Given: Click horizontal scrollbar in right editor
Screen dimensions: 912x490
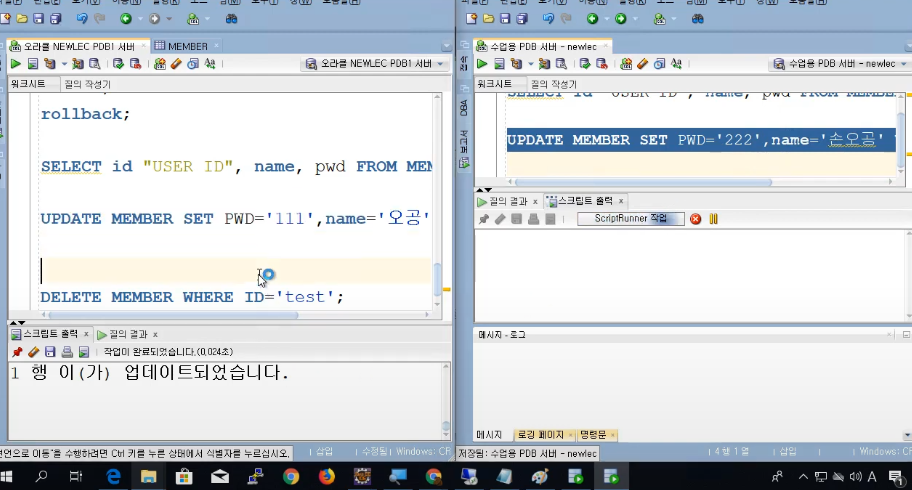Looking at the screenshot, I should pyautogui.click(x=644, y=182).
